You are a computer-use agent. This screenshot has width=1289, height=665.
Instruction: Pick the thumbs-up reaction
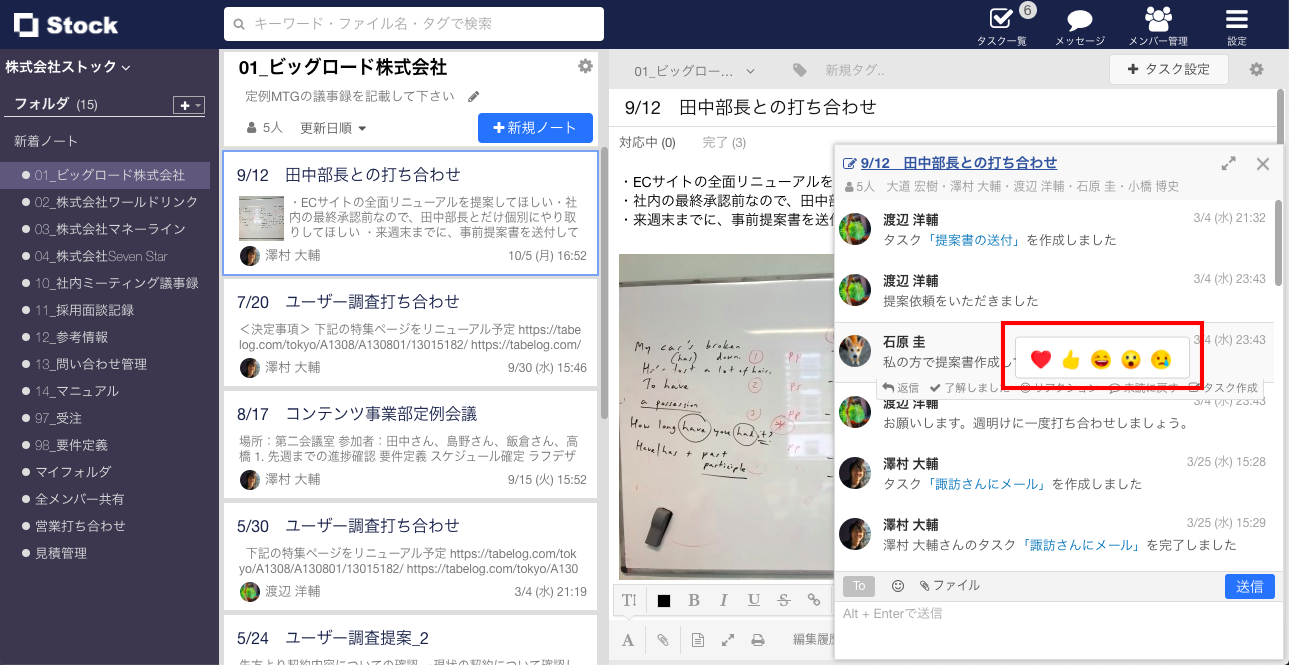(x=1071, y=359)
